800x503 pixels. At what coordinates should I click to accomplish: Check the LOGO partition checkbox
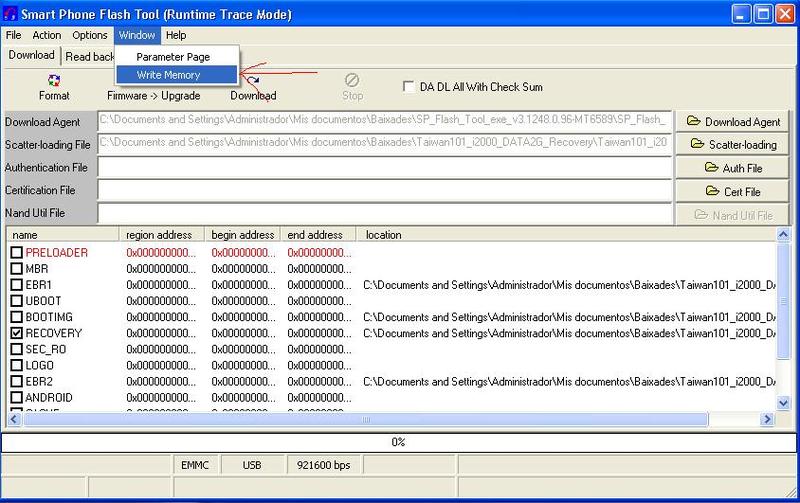17,365
